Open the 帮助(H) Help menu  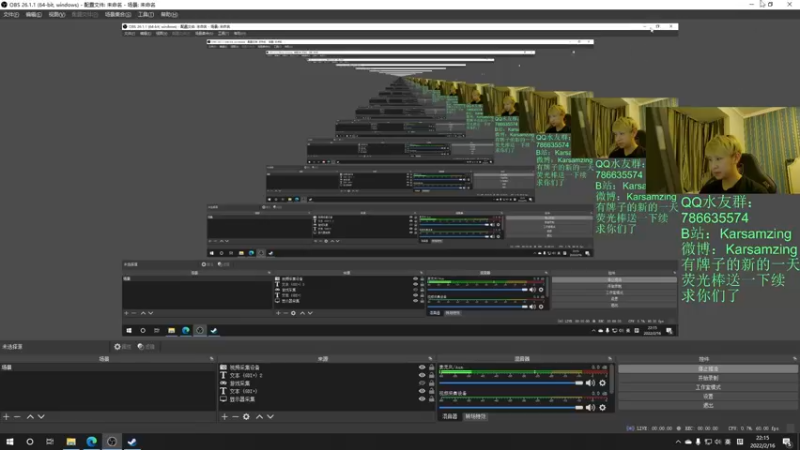coord(169,15)
